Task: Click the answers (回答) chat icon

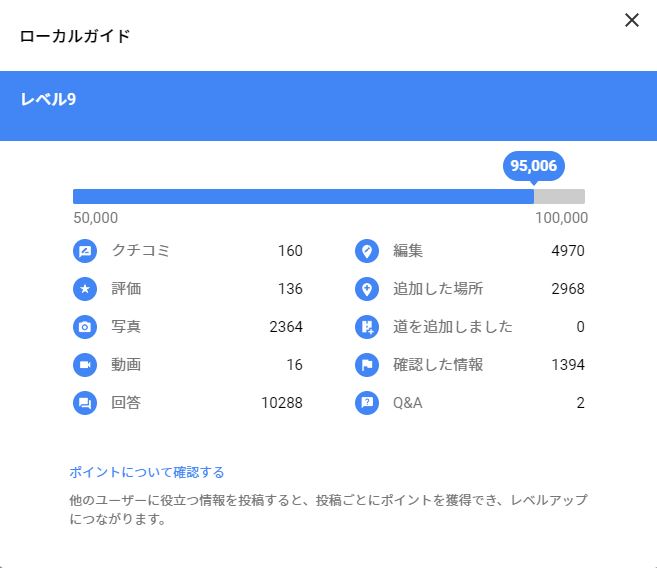Action: [85, 403]
